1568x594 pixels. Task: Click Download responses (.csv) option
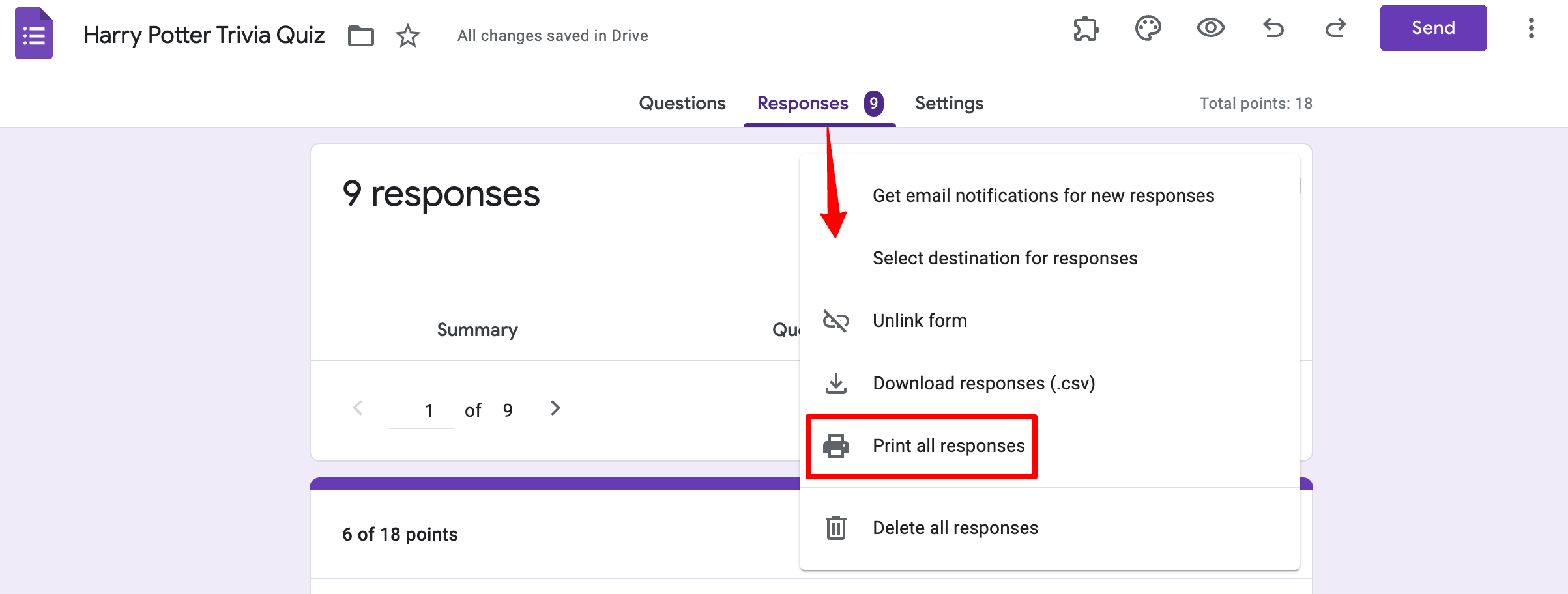click(1049, 383)
